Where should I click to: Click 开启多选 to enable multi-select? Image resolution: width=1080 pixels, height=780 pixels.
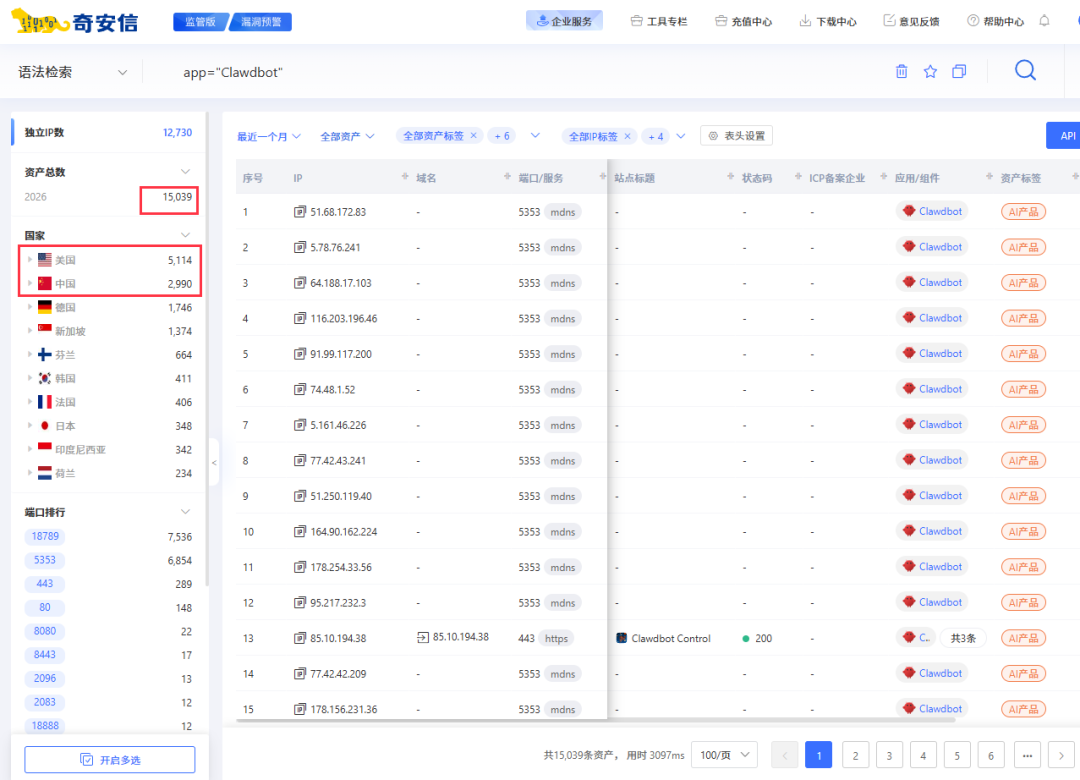(x=109, y=759)
